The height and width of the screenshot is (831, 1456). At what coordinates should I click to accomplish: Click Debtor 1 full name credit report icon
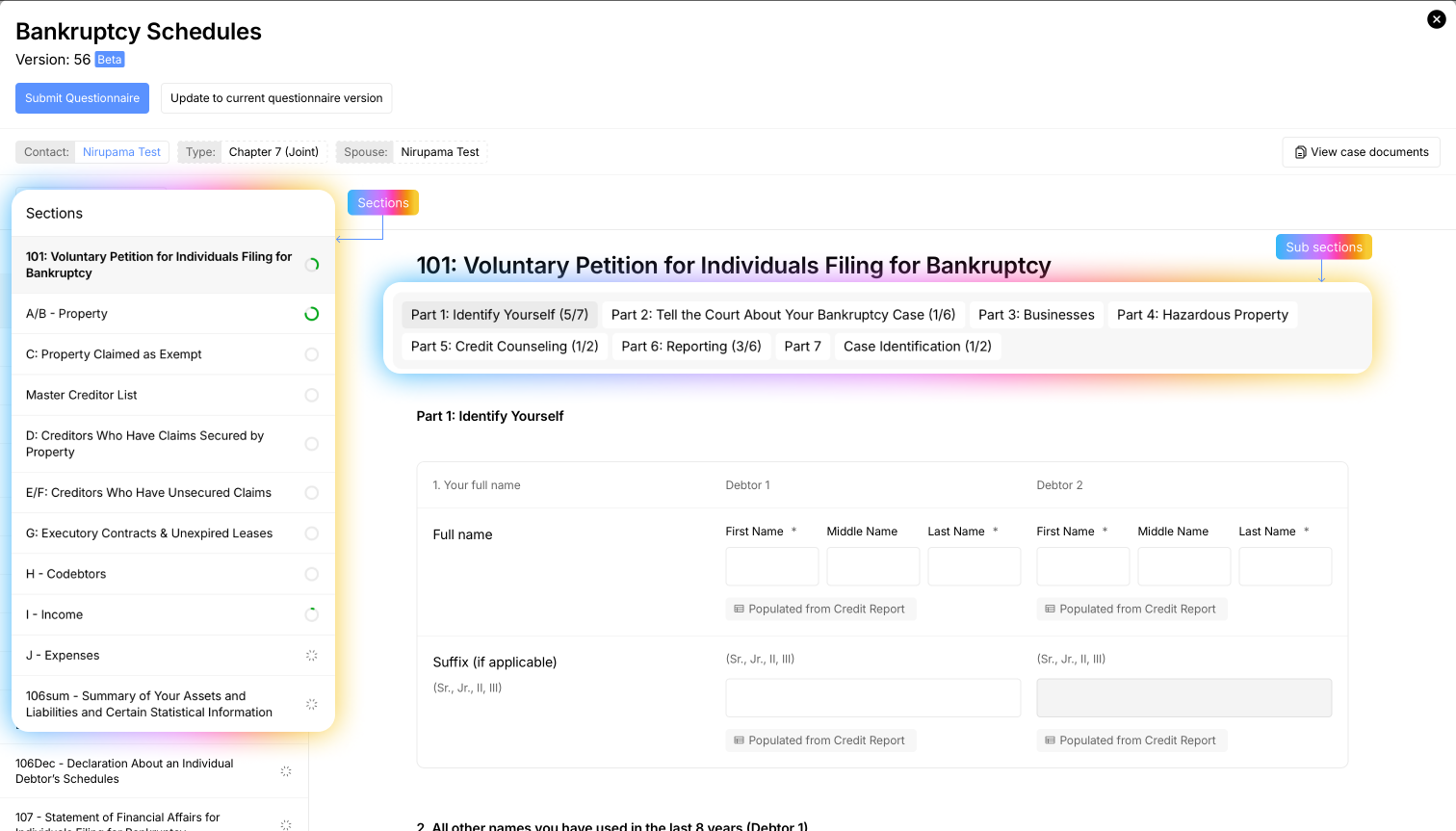pos(740,610)
